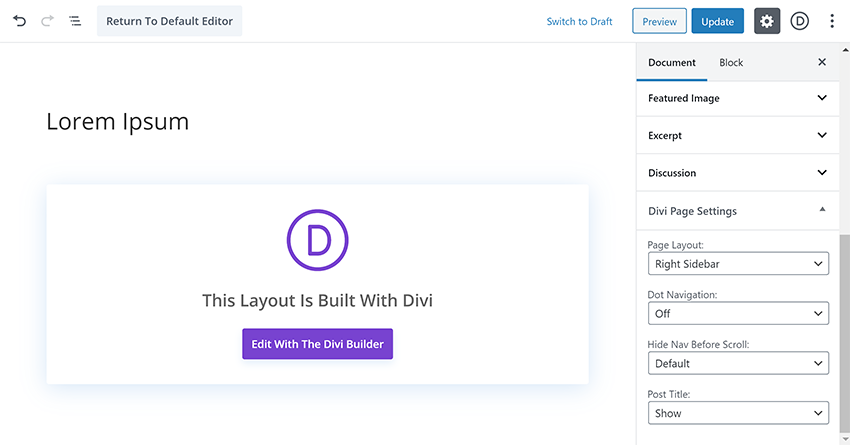The width and height of the screenshot is (850, 445).
Task: Open Divi circle D icon in toolbar
Action: click(x=800, y=21)
